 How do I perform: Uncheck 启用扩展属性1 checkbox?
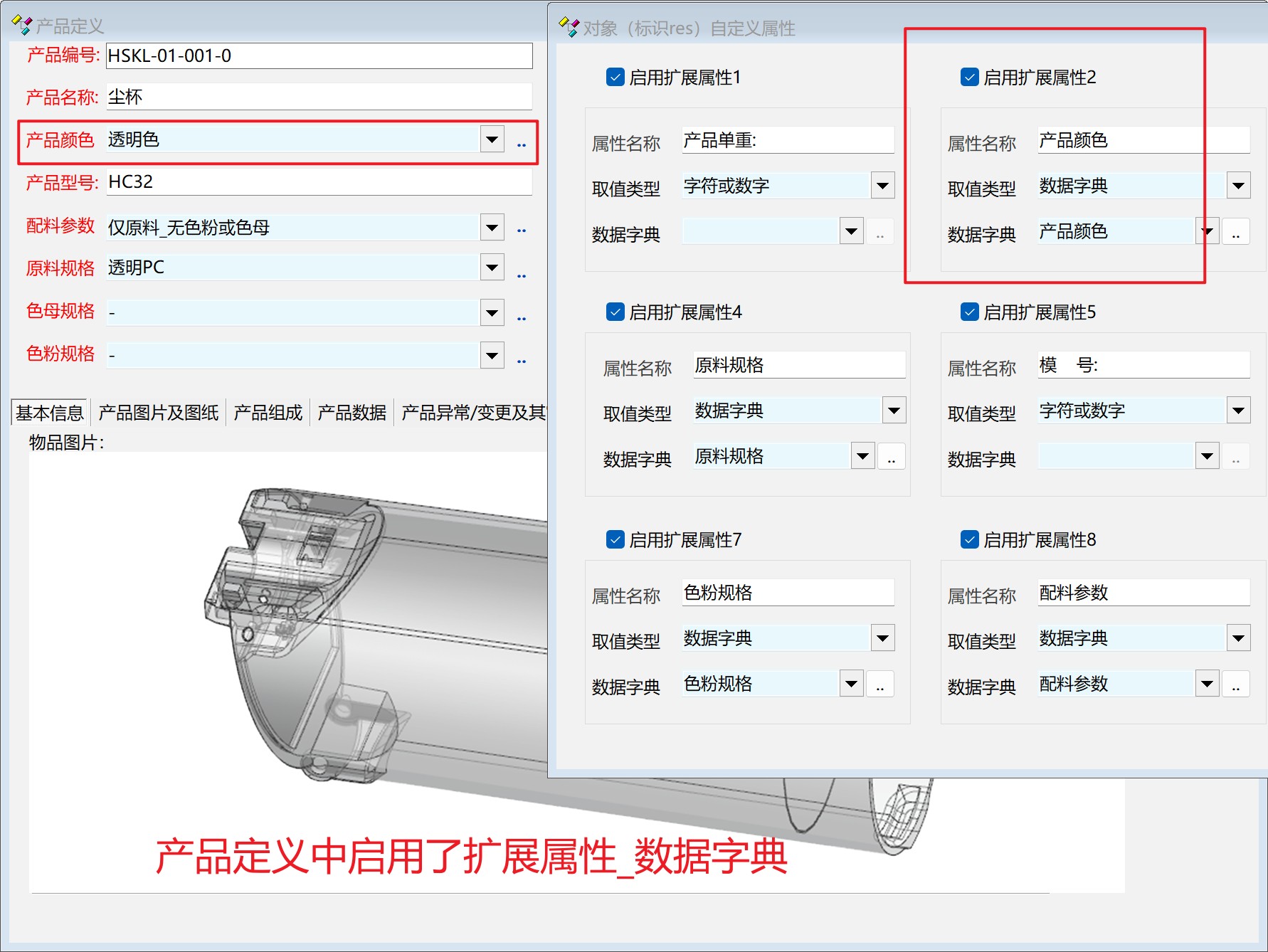[615, 77]
